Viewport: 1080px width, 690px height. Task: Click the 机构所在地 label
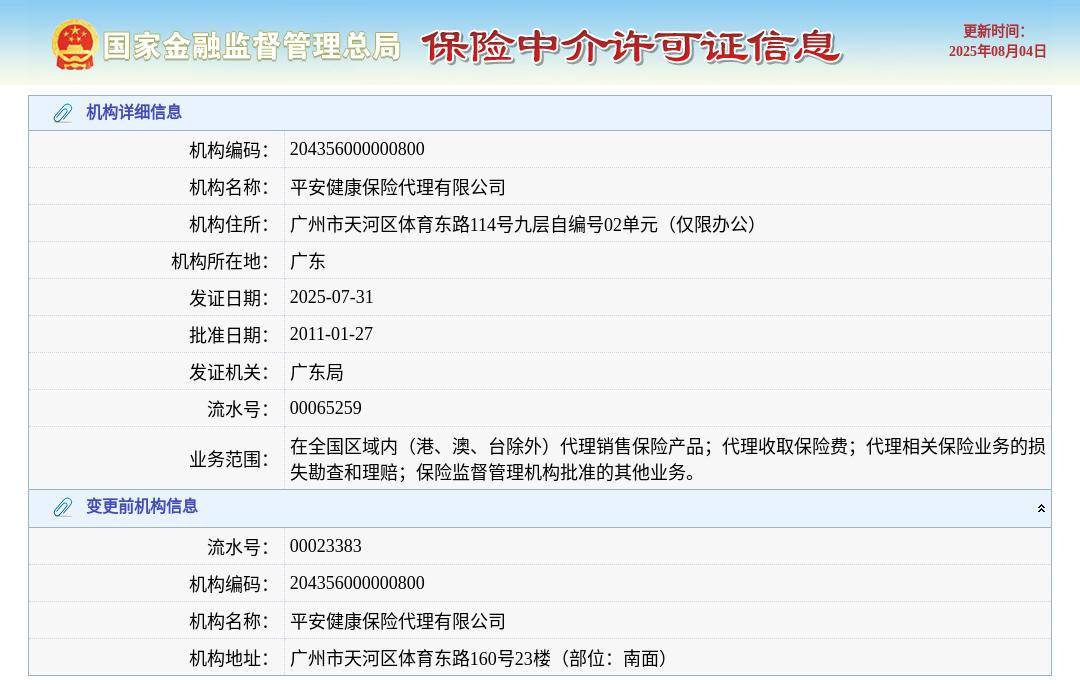(220, 262)
